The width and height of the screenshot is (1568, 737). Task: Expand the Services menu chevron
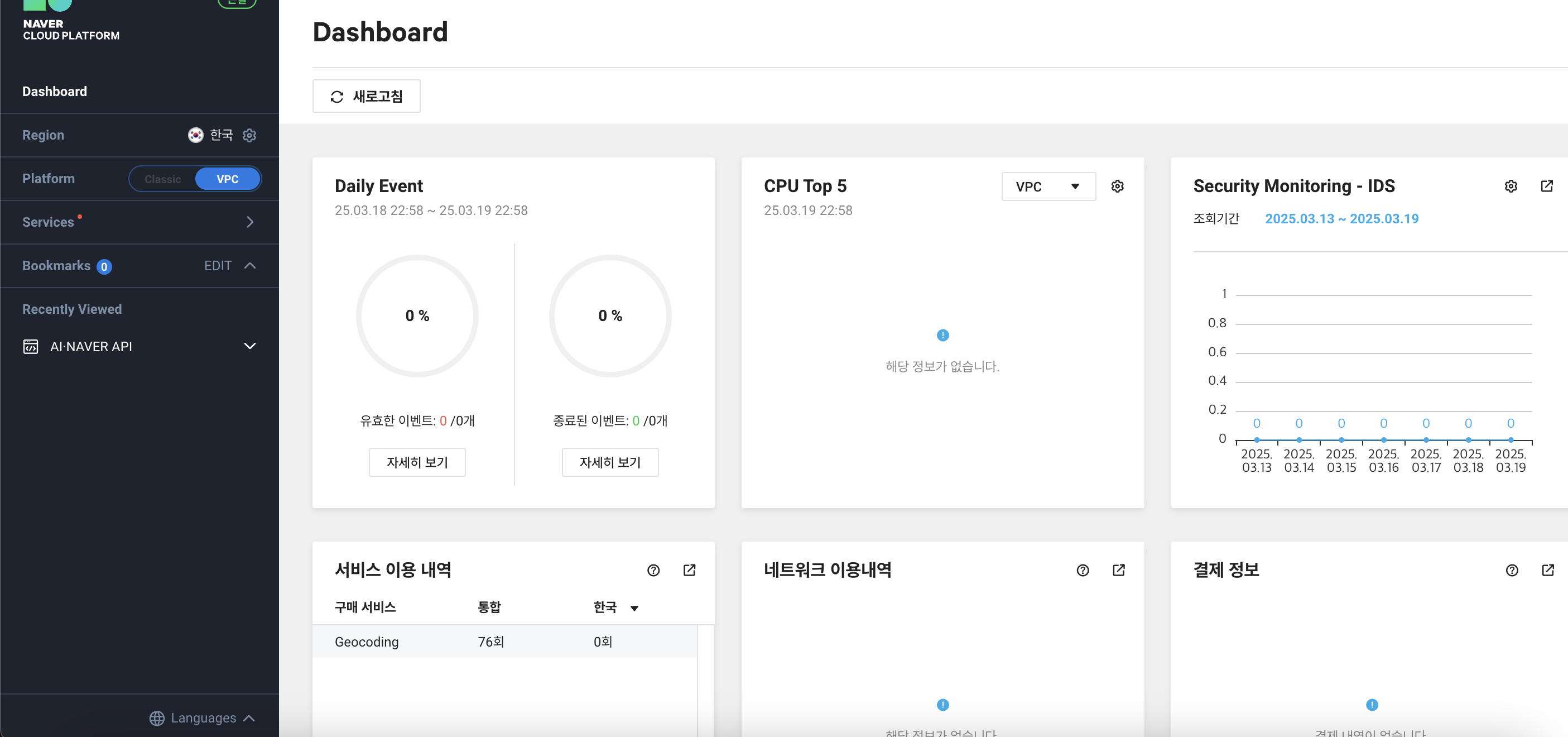pyautogui.click(x=249, y=222)
